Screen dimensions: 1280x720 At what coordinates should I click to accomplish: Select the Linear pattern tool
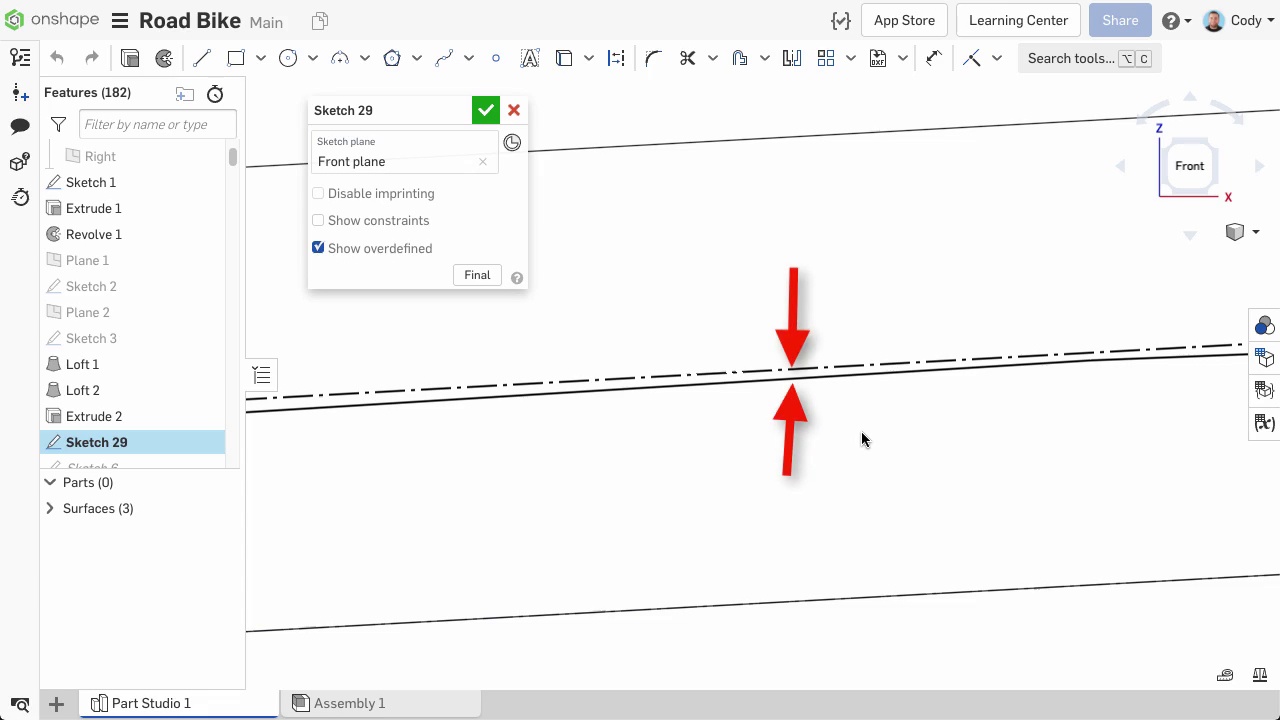(x=826, y=59)
